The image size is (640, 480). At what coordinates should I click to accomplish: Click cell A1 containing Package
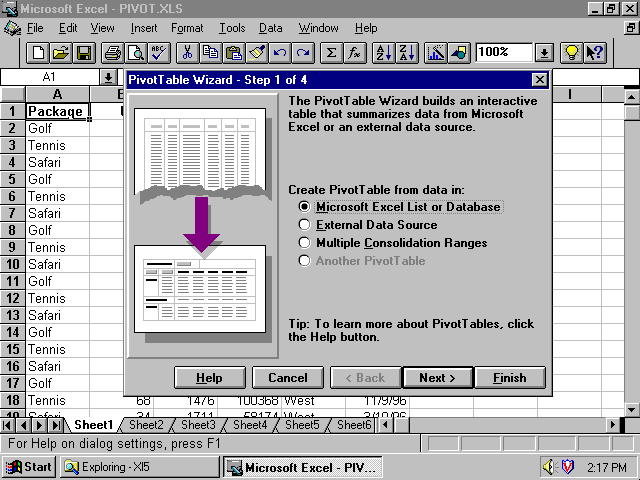click(x=57, y=111)
